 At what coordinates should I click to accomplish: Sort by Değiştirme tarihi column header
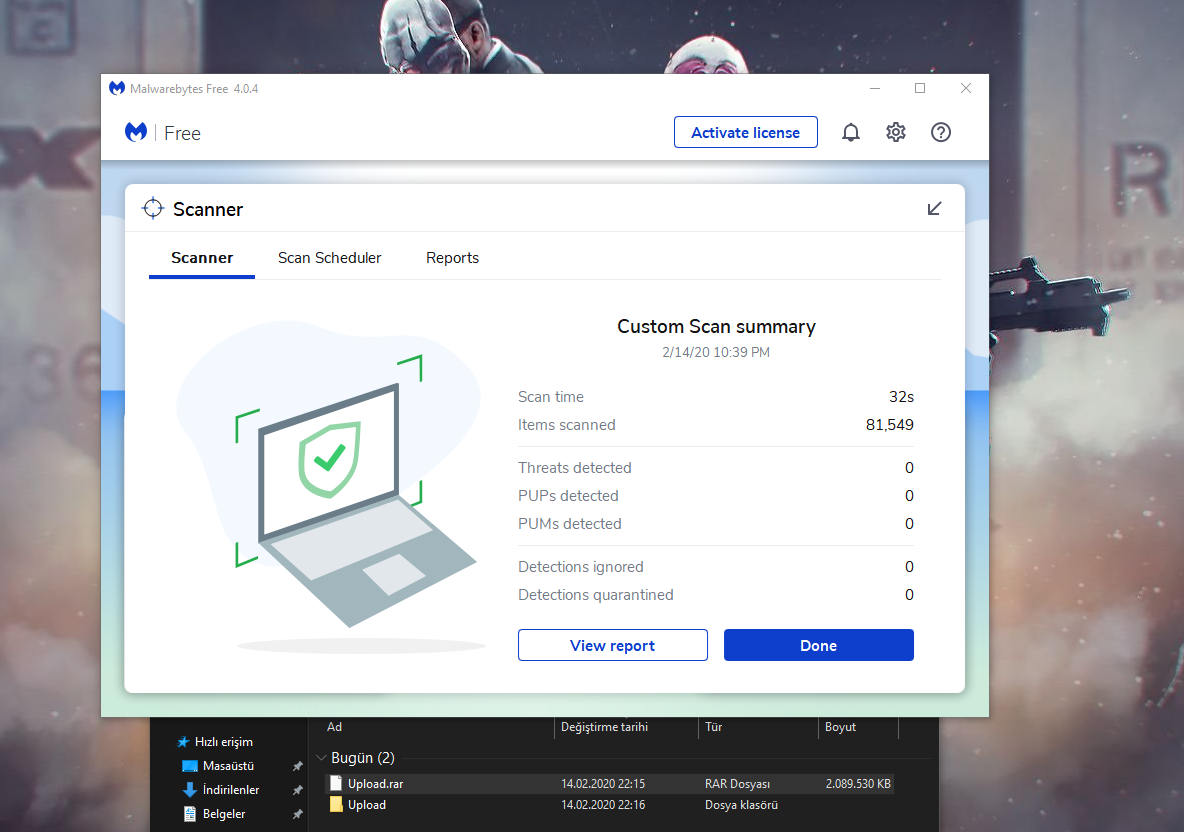coord(604,726)
